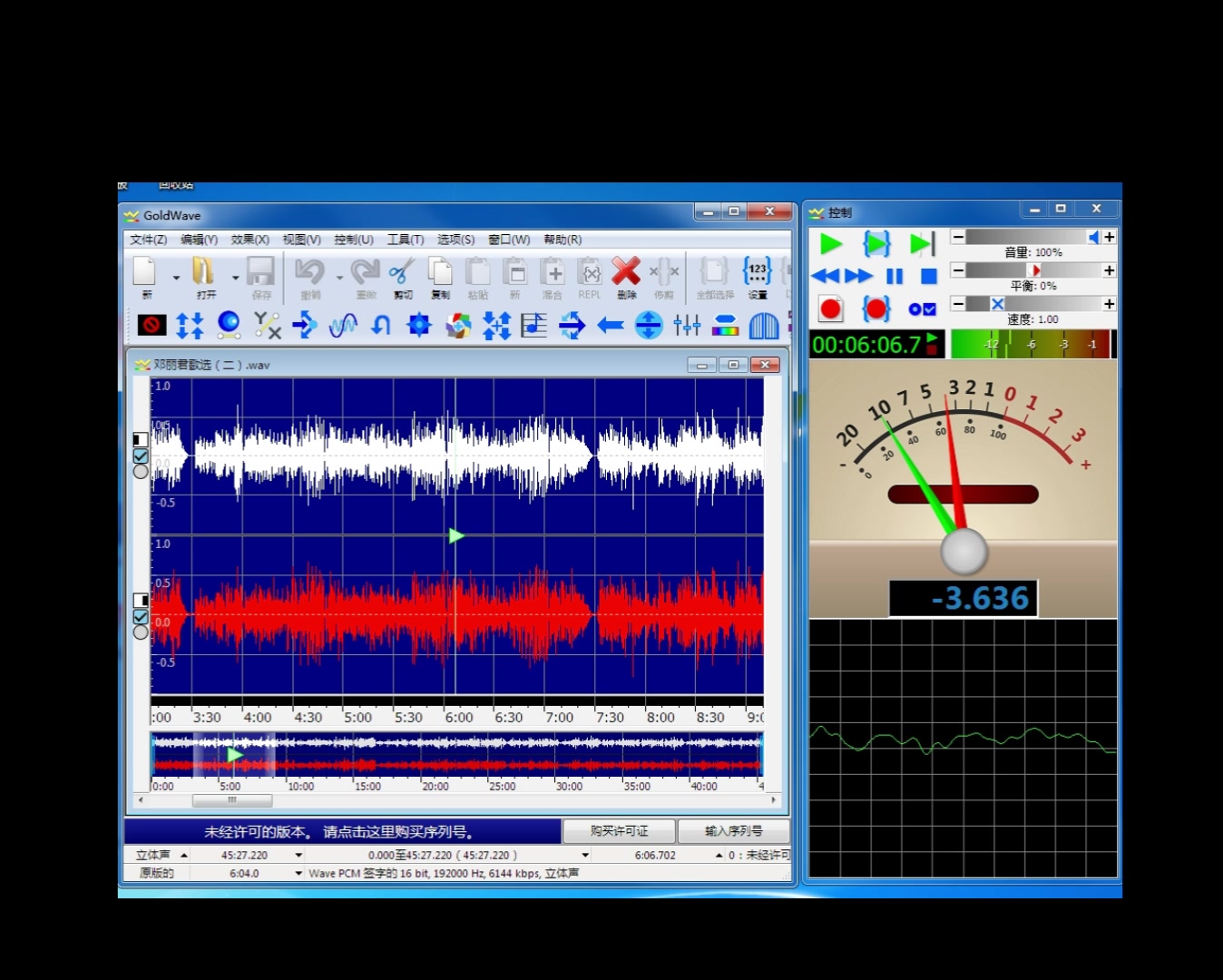This screenshot has height=980, width=1223.
Task: Open the dropdown after the 0.000至45:27.220 range
Action: pyautogui.click(x=585, y=855)
